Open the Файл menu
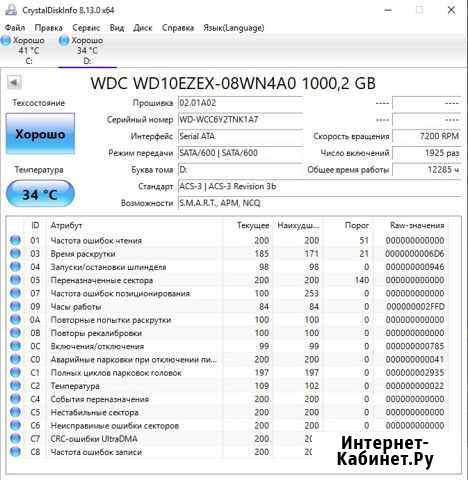Screen dimensions: 468x480 15,28
